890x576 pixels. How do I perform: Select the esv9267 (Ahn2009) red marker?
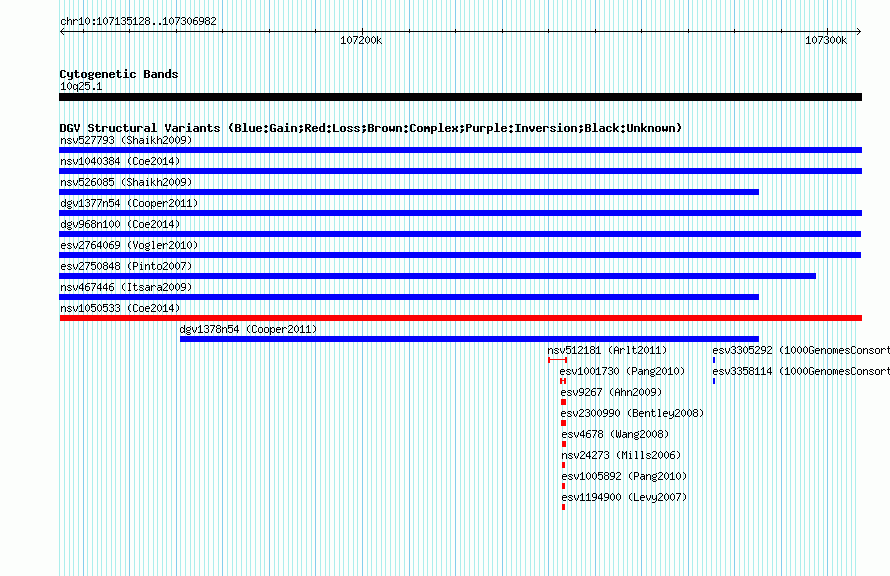point(563,402)
